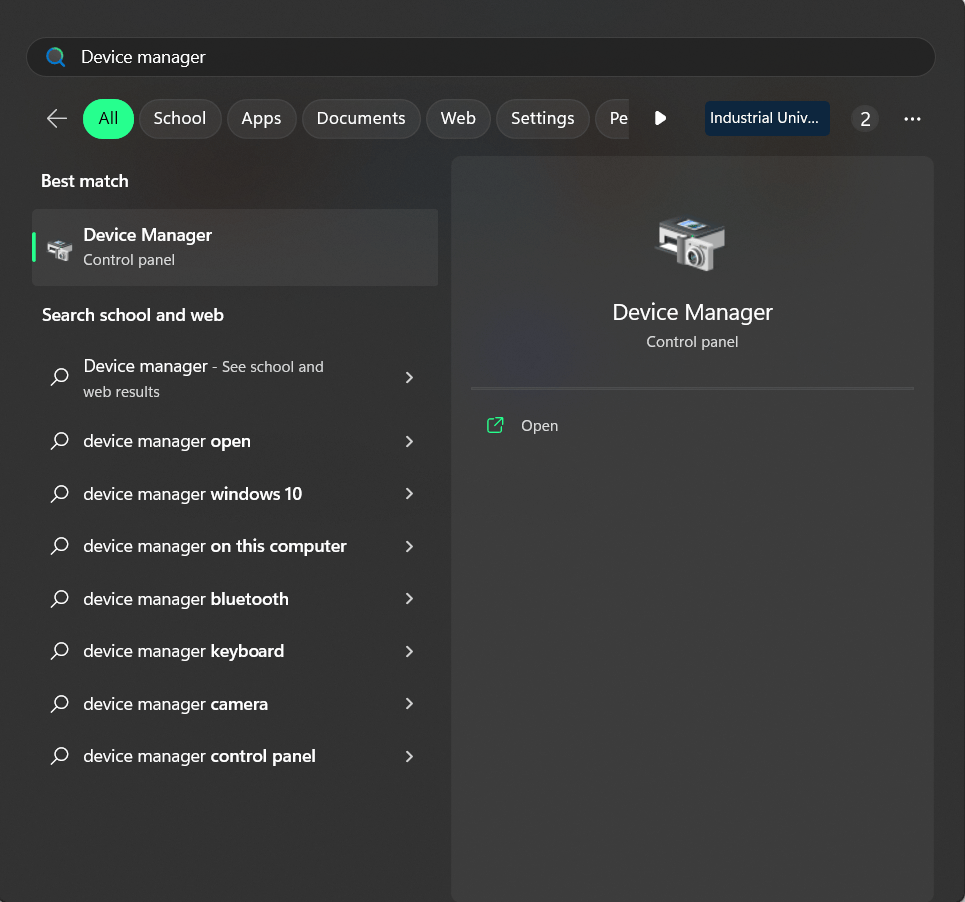Click the magnifier icon beside 'device manager camera'
This screenshot has width=965, height=902.
coord(60,704)
